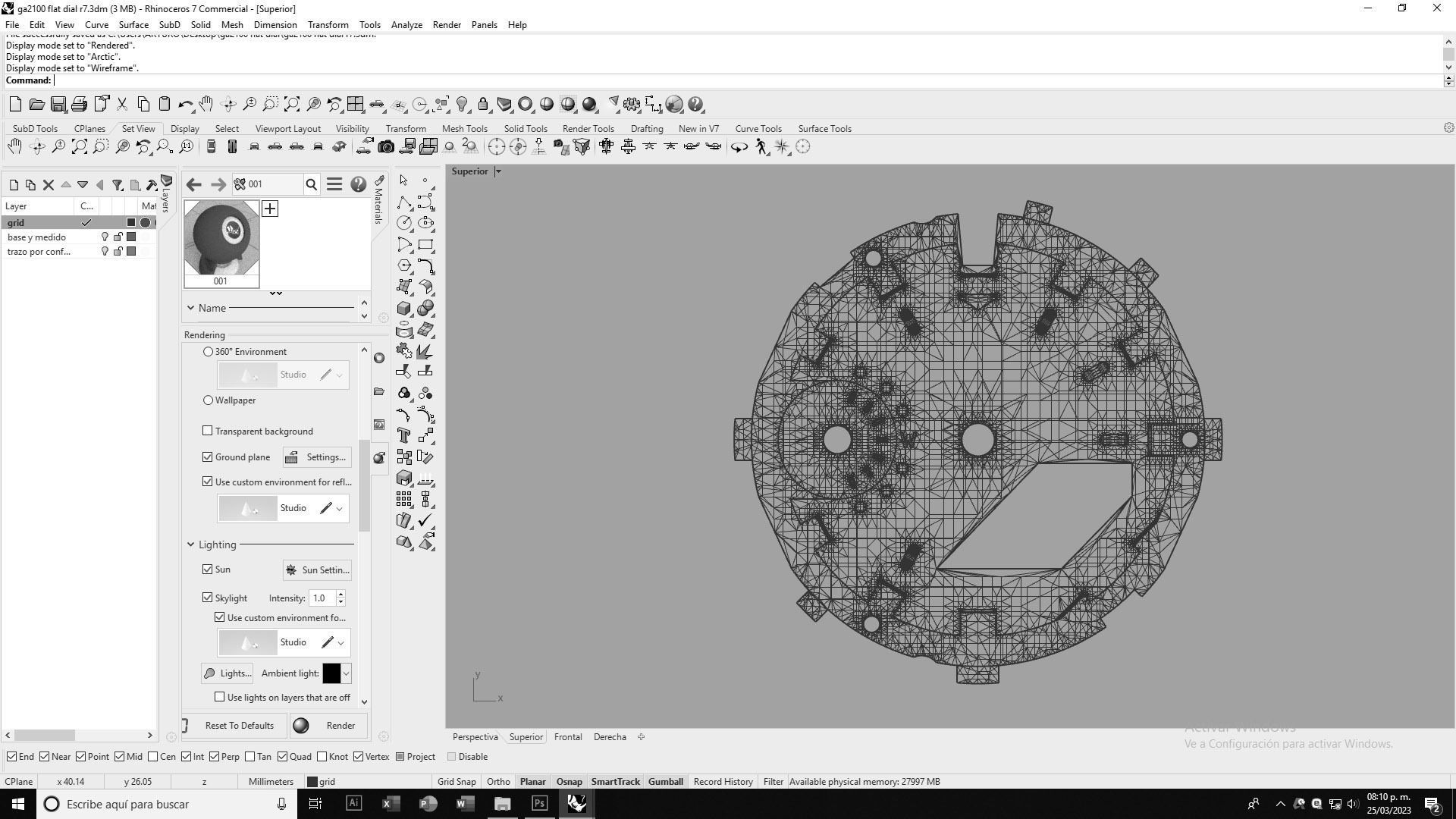
Task: Click the Render button
Action: click(x=328, y=726)
